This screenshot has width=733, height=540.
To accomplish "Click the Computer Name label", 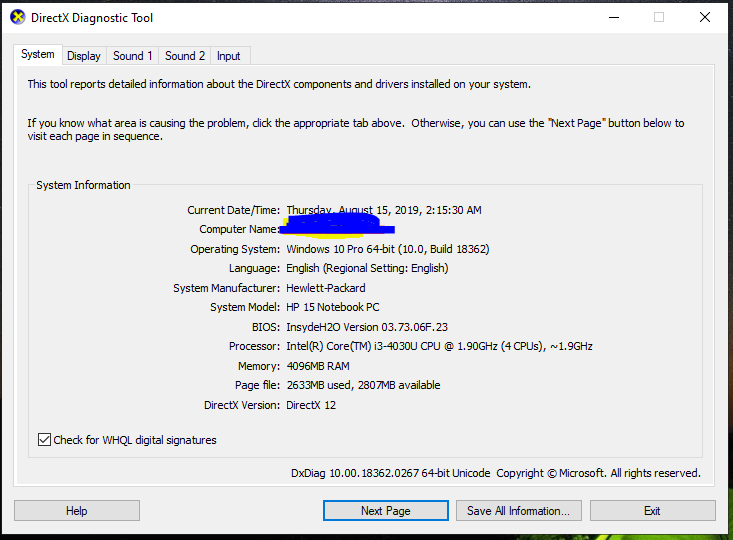I will [239, 230].
